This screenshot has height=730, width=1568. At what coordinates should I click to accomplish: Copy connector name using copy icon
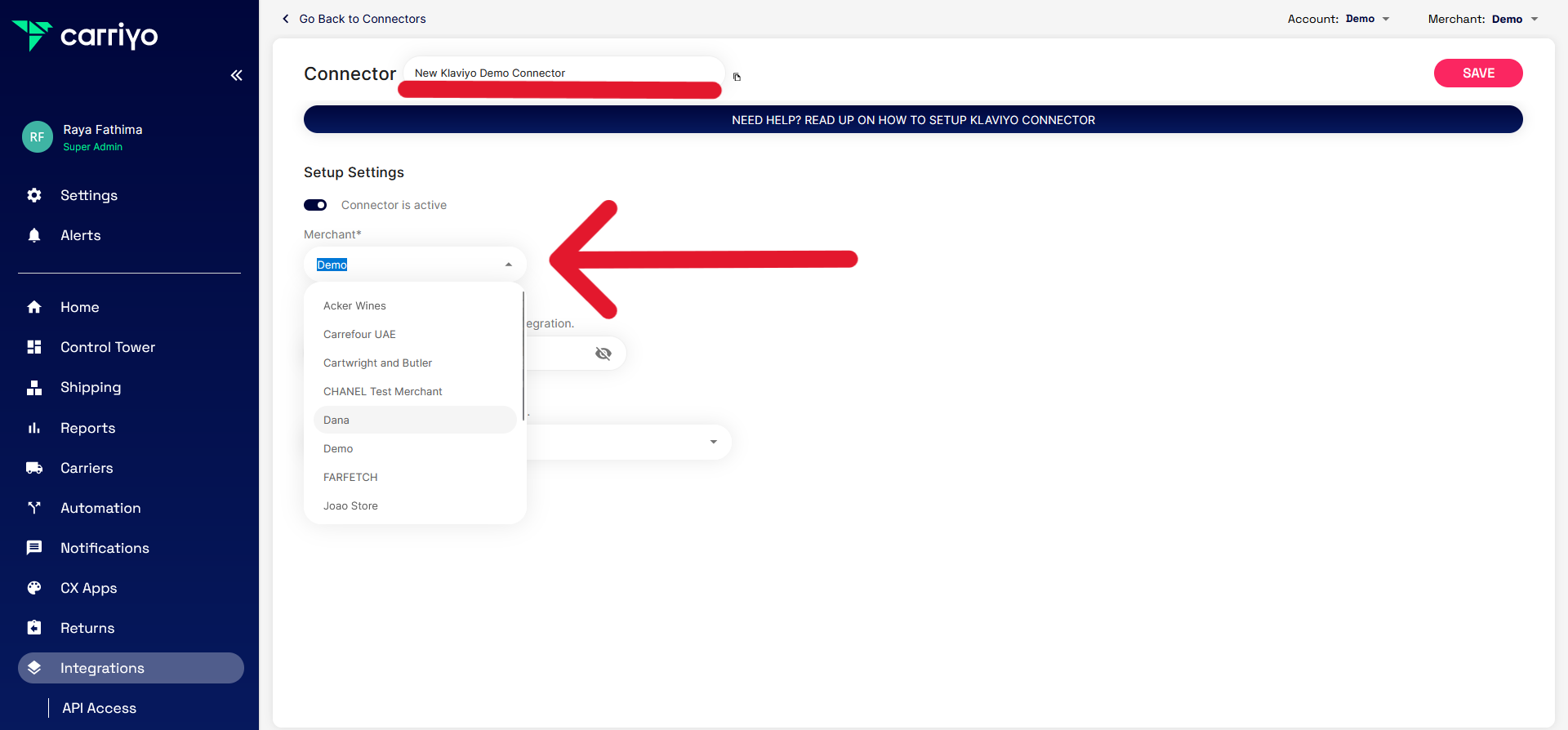tap(737, 77)
